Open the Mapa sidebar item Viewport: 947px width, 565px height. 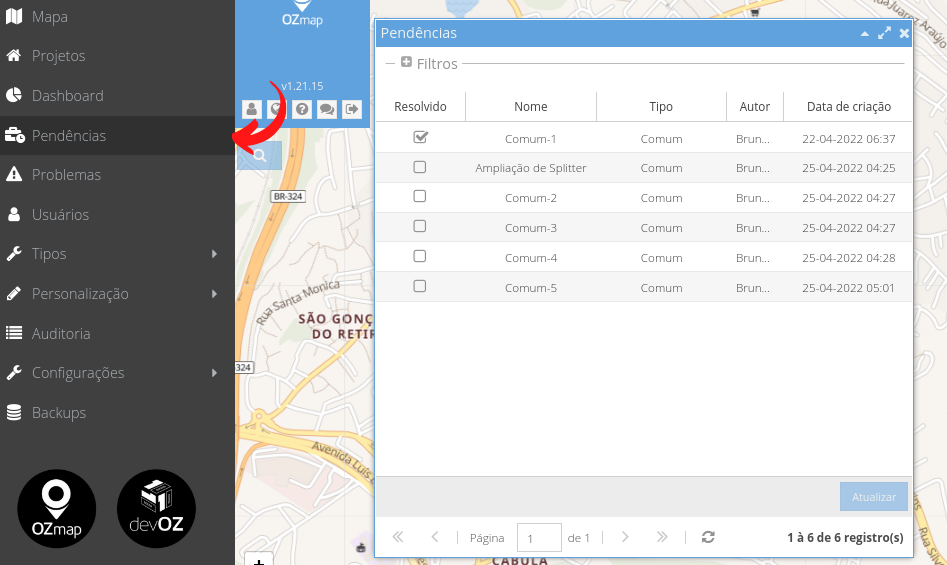[117, 17]
